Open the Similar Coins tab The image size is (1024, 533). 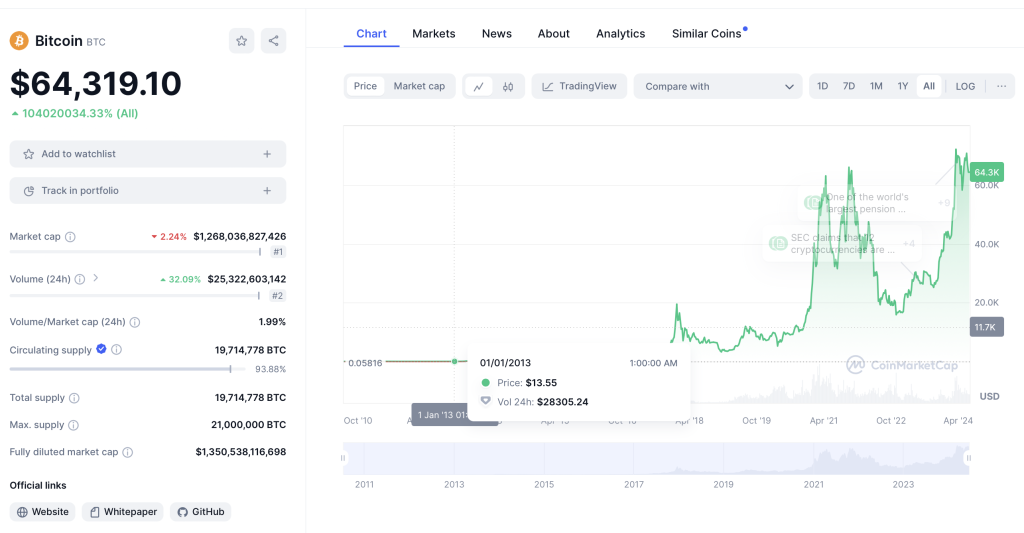(x=707, y=34)
